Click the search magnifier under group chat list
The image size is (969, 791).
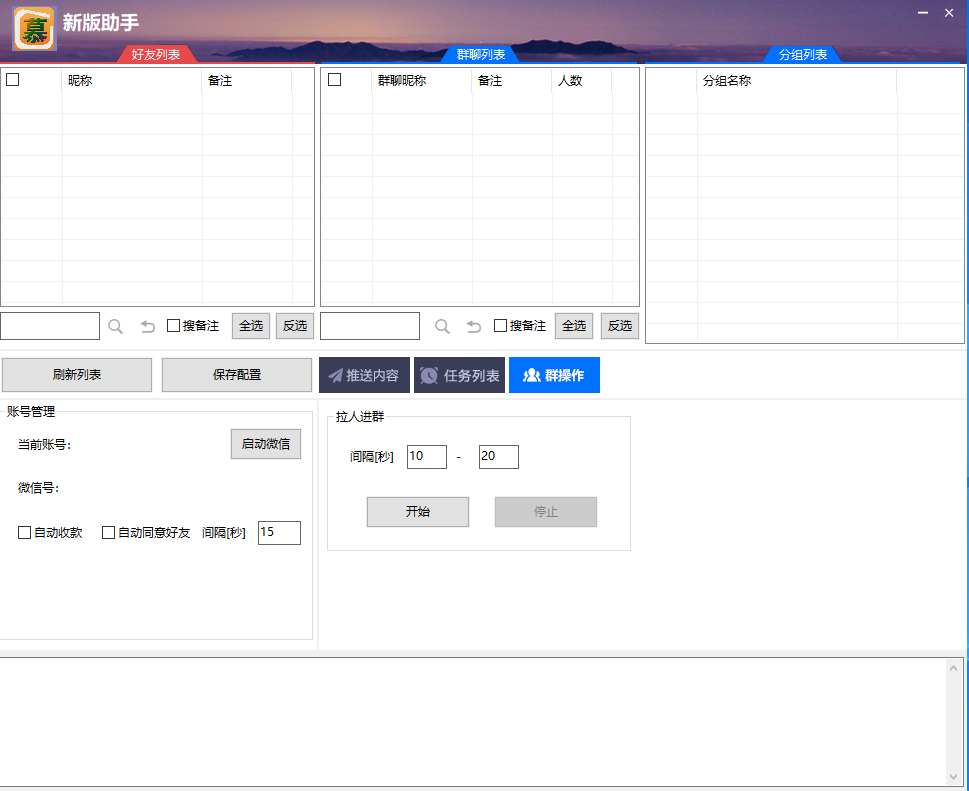[442, 326]
